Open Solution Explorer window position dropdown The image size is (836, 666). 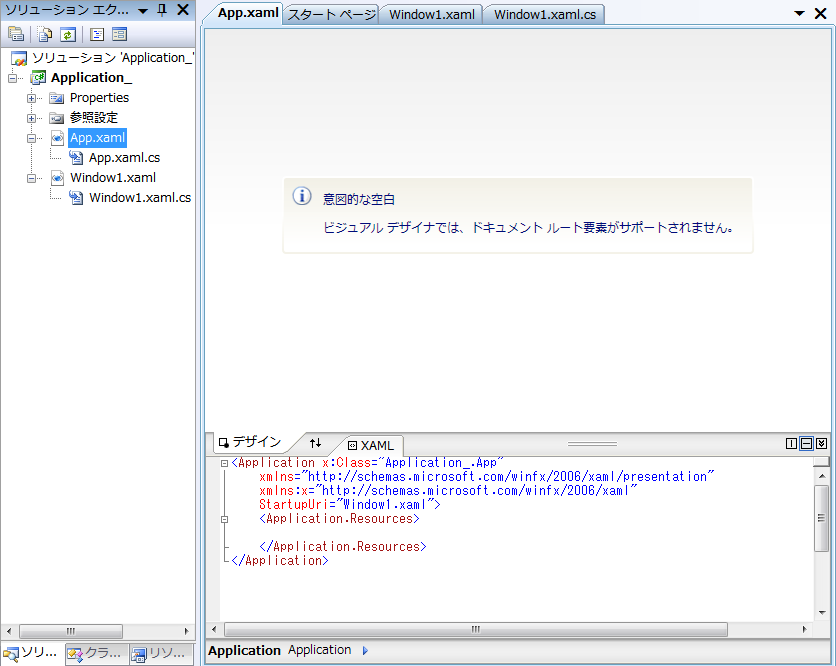coord(143,11)
